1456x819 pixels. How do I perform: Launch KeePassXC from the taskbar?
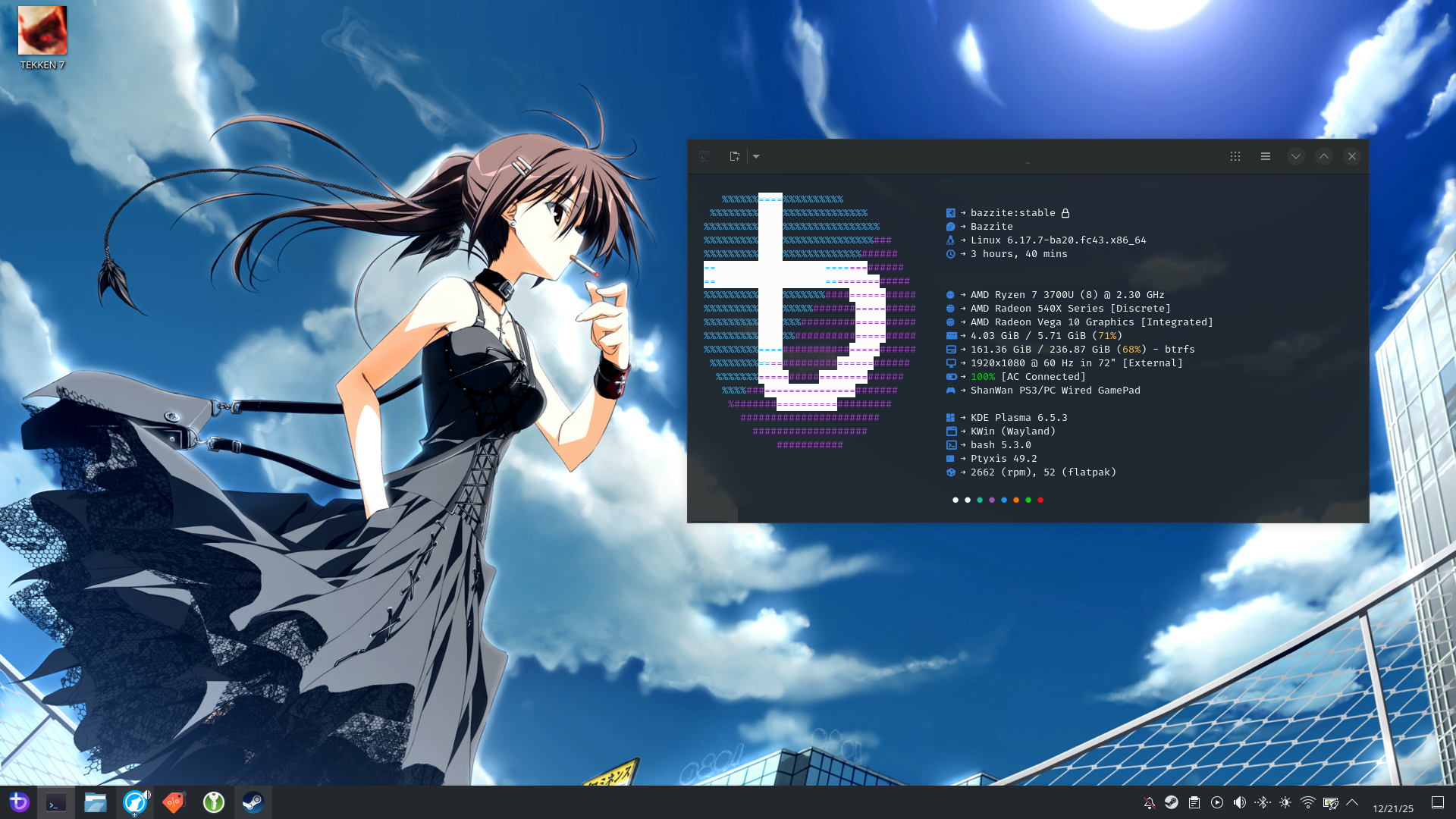(x=214, y=802)
